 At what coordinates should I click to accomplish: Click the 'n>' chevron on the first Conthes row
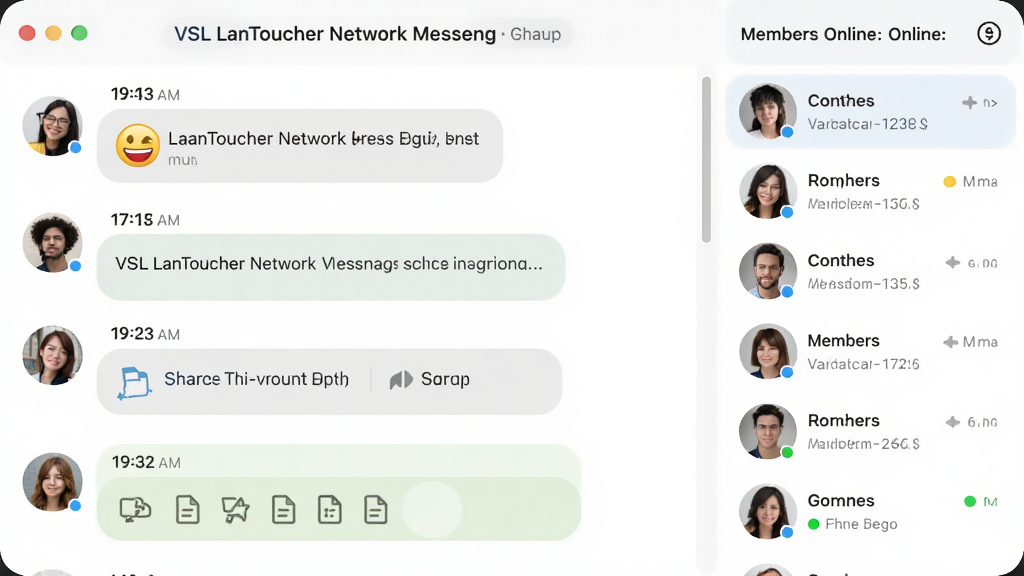tap(989, 103)
